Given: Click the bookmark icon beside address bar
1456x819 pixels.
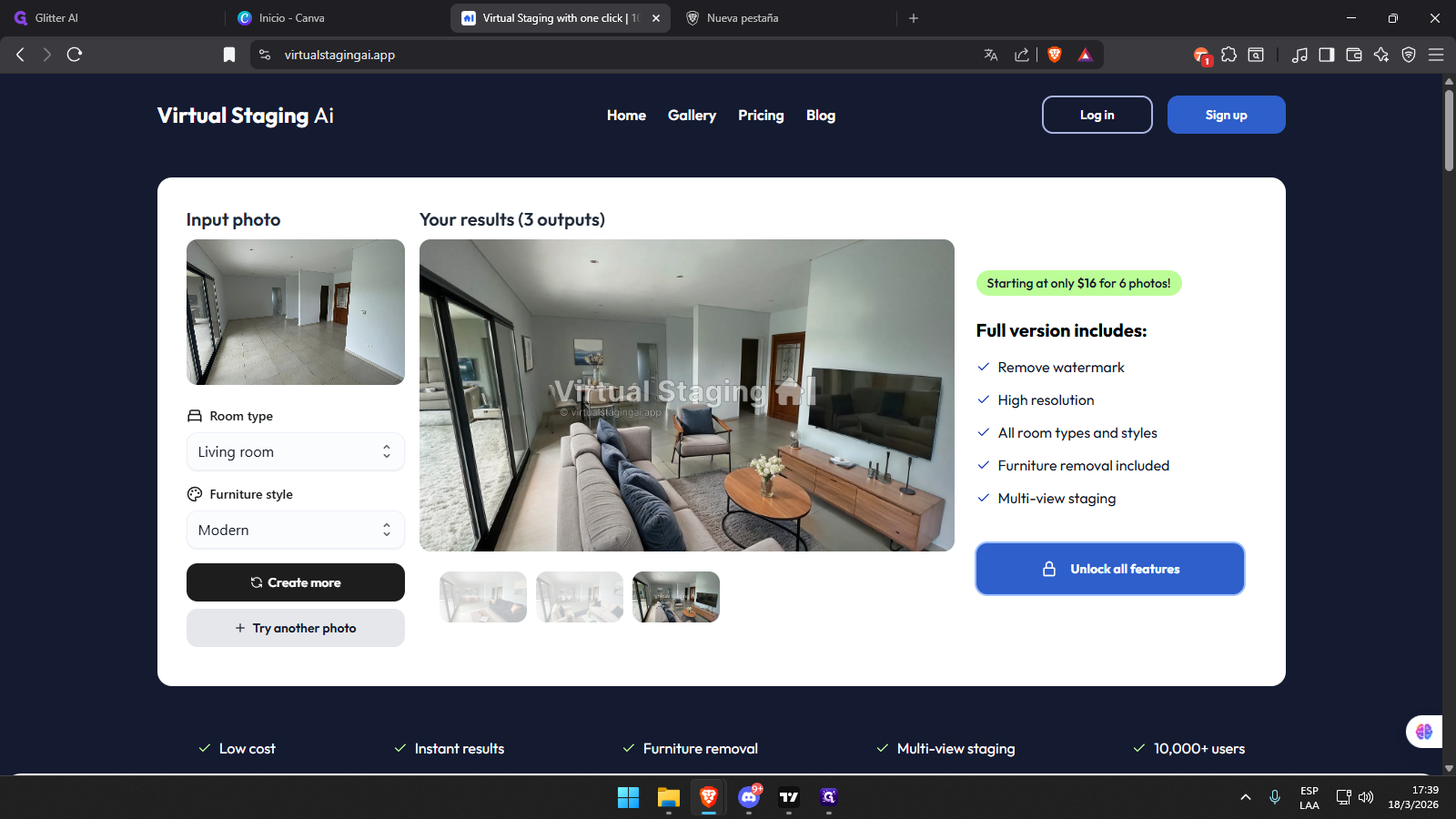Looking at the screenshot, I should (229, 55).
